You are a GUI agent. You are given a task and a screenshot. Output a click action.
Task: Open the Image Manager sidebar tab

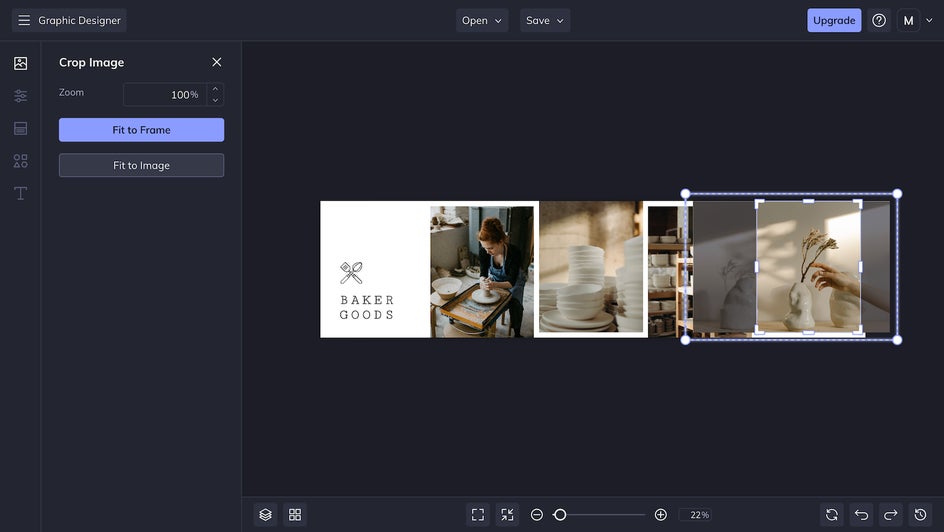tap(20, 63)
